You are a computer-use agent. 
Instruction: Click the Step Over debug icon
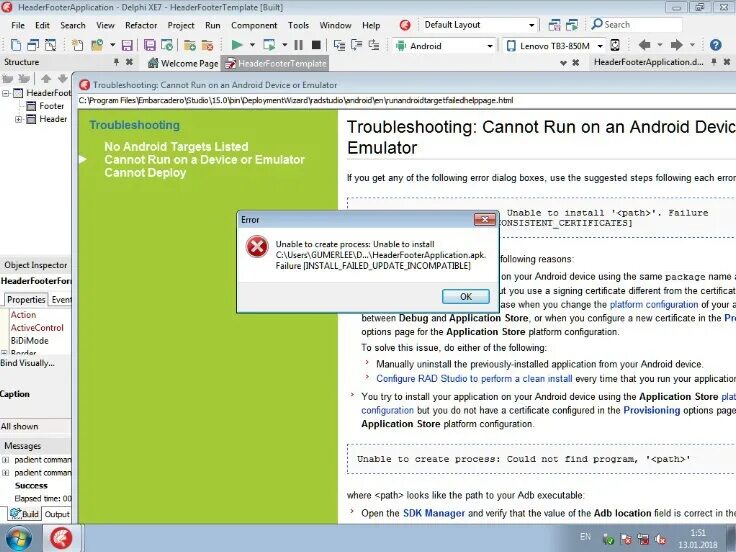click(x=357, y=45)
